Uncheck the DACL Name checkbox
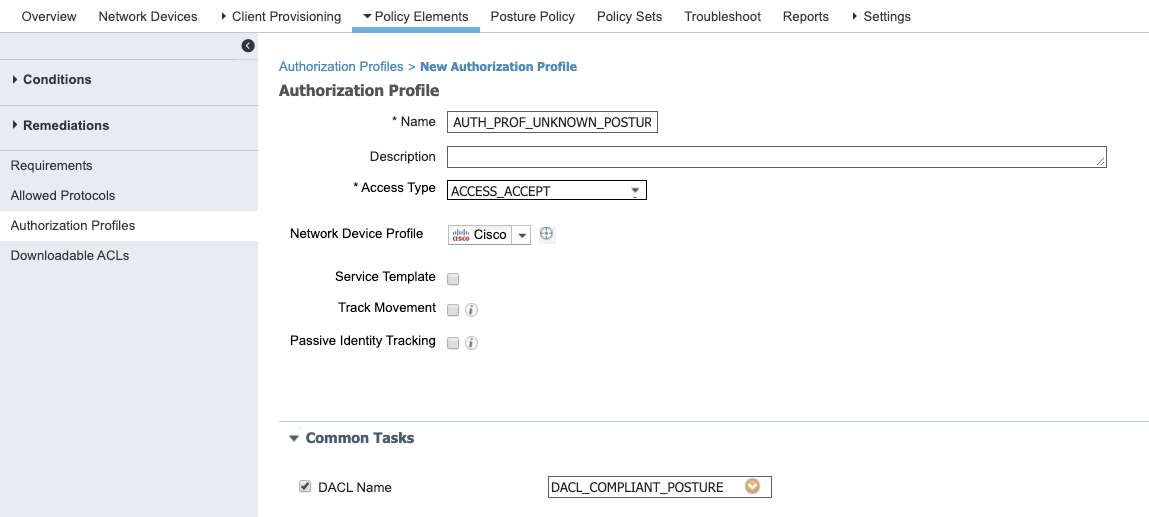 (x=305, y=487)
